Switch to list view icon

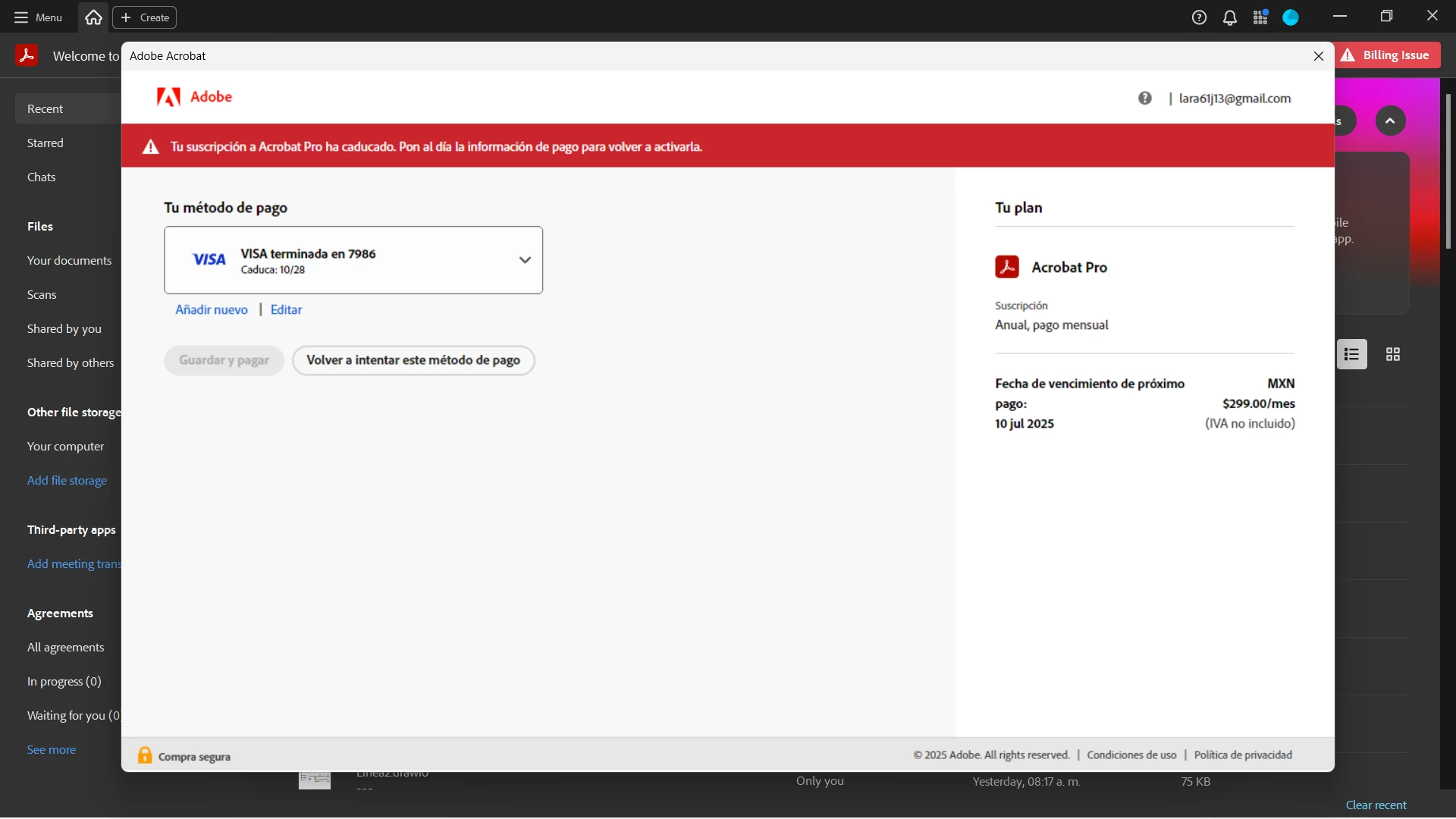click(x=1351, y=354)
